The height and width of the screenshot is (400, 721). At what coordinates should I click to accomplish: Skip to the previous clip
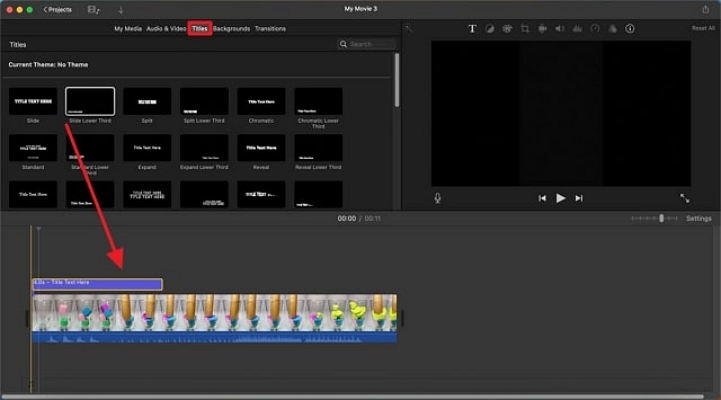pyautogui.click(x=542, y=198)
